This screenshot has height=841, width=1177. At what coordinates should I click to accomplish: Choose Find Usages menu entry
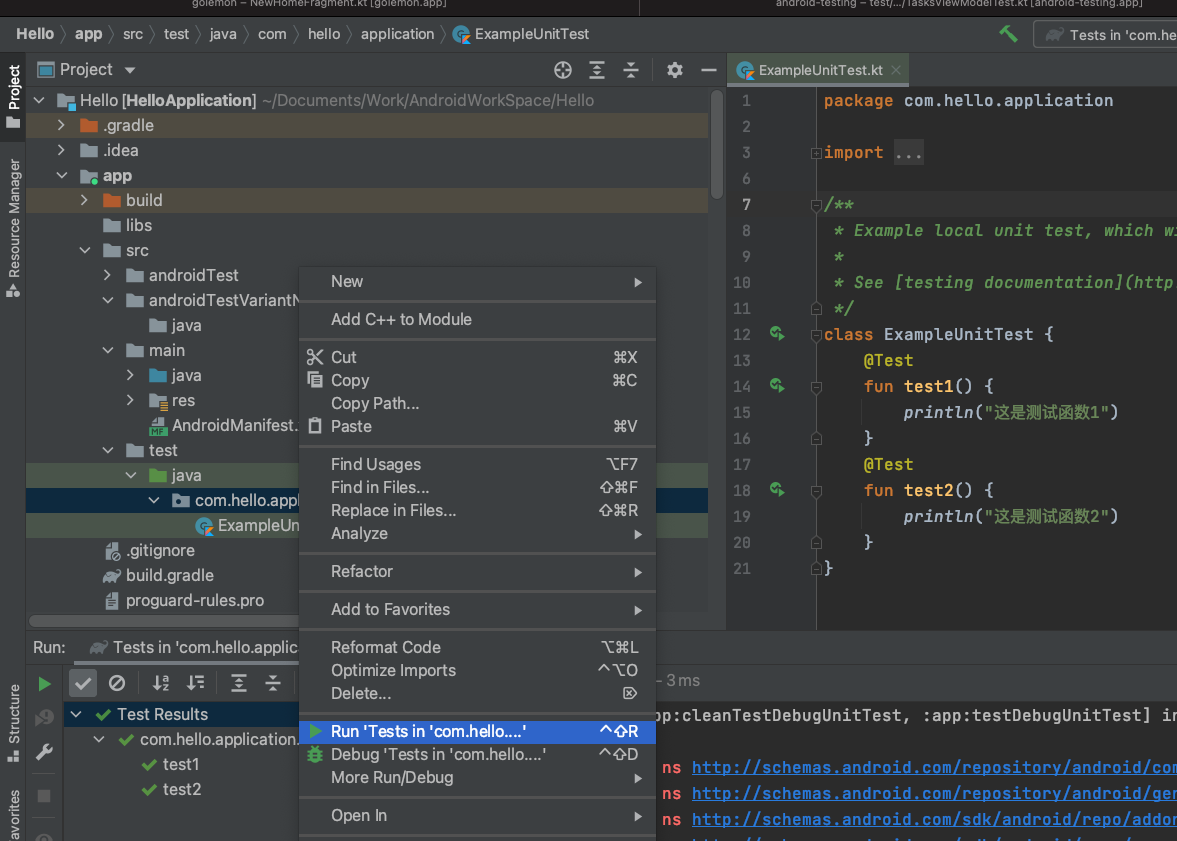tap(477, 465)
